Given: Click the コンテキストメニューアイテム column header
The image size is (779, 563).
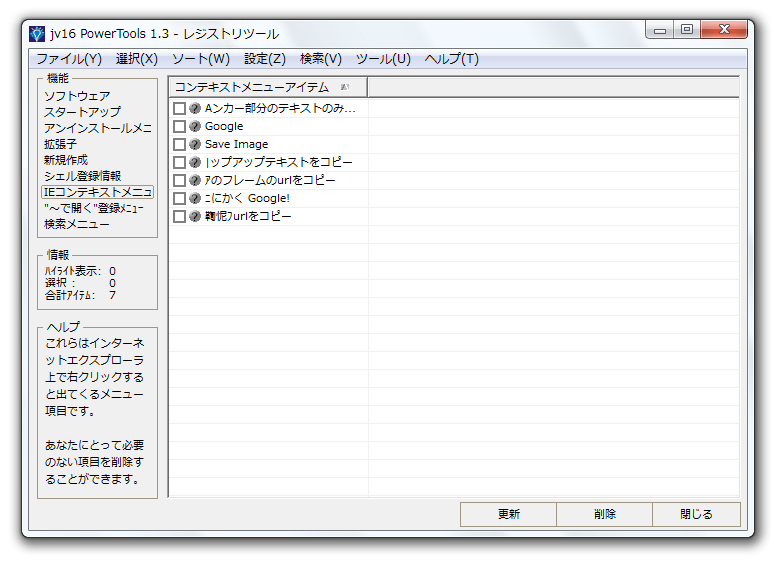Looking at the screenshot, I should tap(268, 87).
